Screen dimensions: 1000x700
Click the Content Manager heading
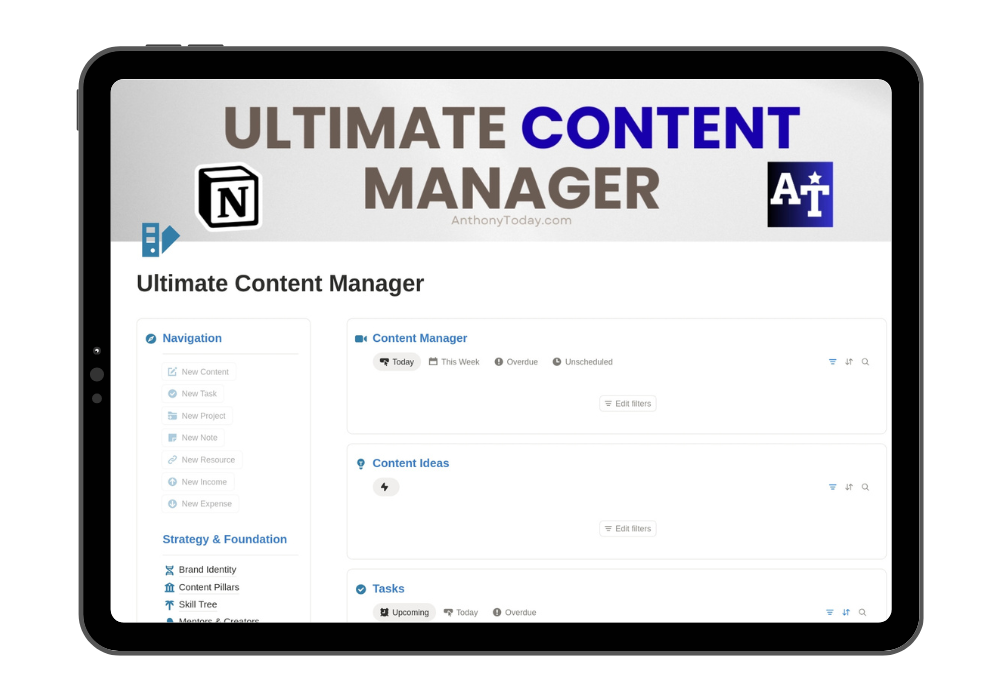(420, 339)
